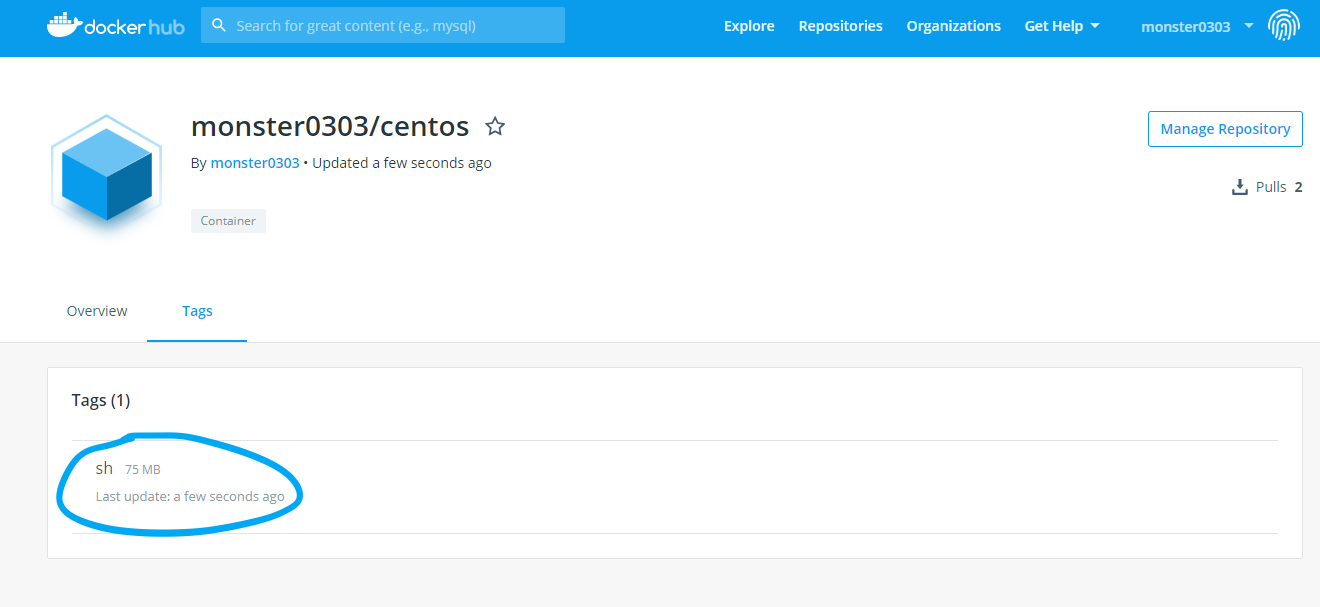Open the monster0303 author link
Viewport: 1320px width, 607px height.
point(255,163)
